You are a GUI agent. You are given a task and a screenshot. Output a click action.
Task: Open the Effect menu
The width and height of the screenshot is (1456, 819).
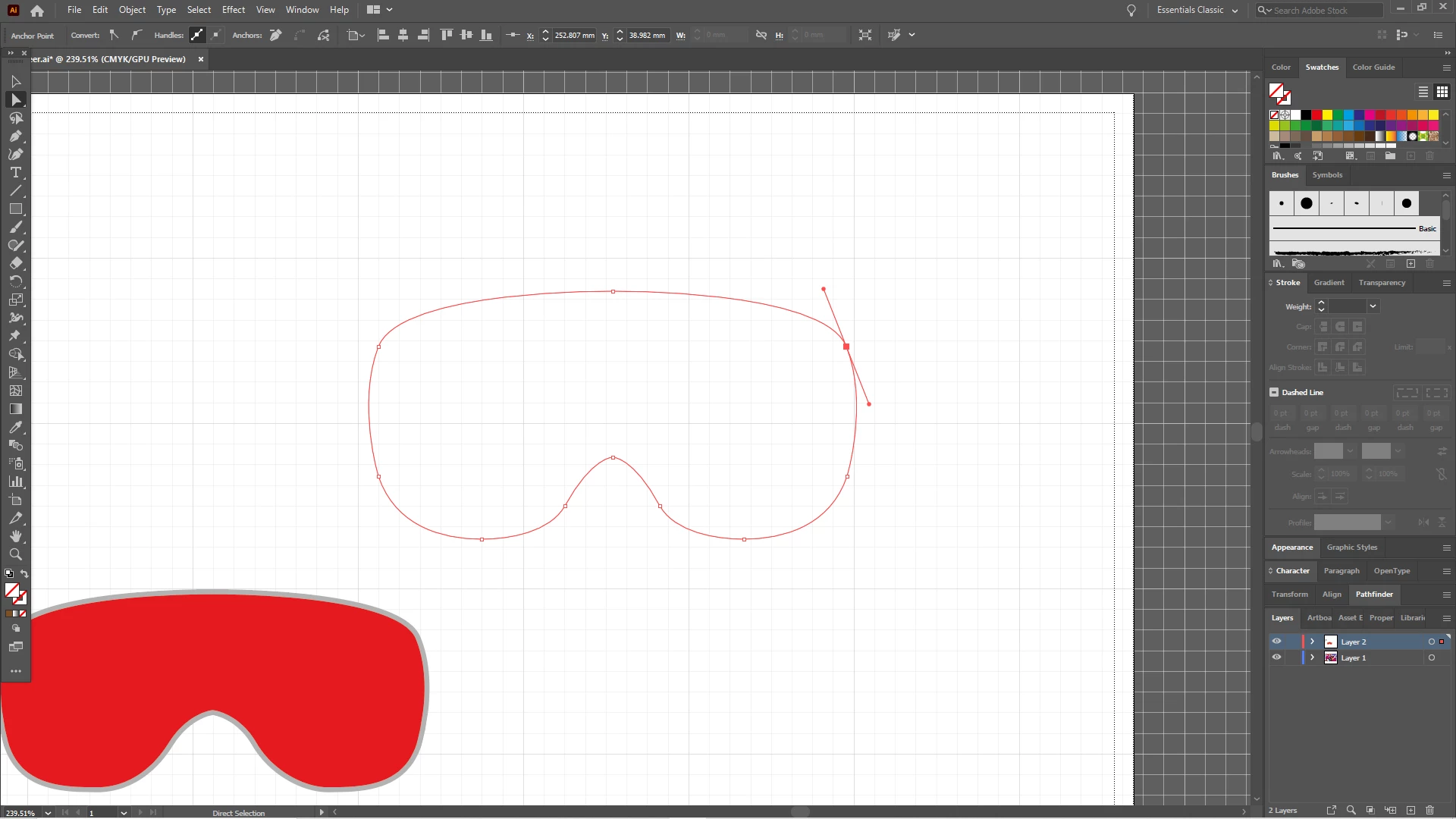pyautogui.click(x=233, y=10)
